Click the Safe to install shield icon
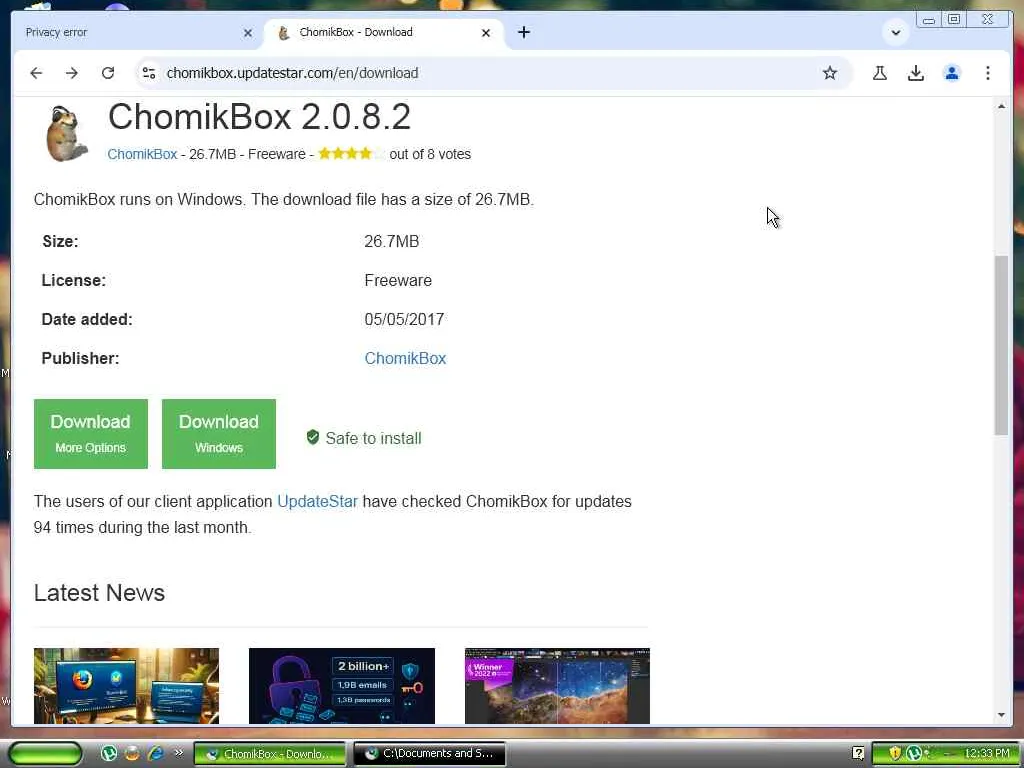The image size is (1024, 768). pyautogui.click(x=313, y=437)
